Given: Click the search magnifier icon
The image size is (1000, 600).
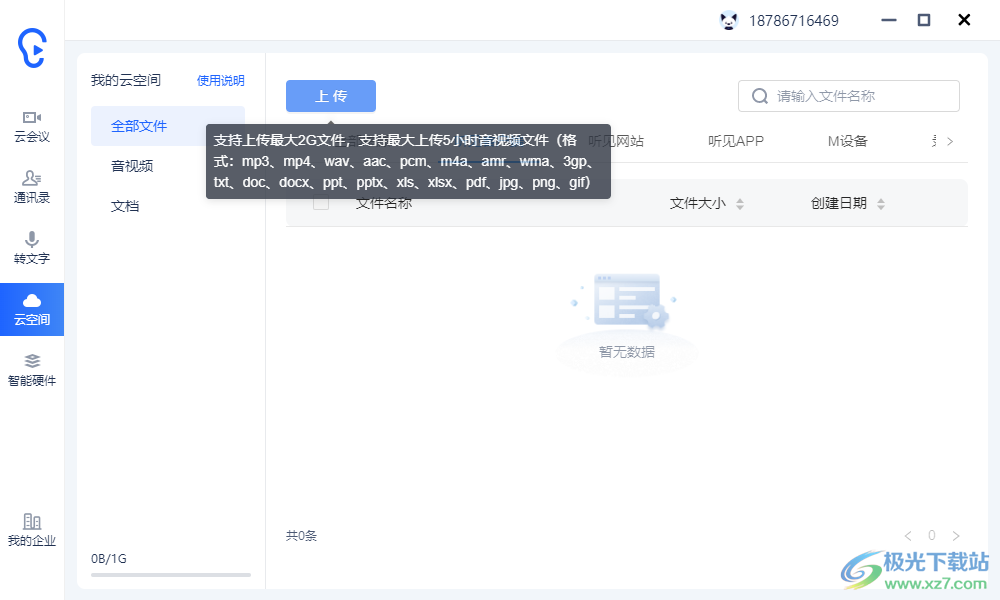Looking at the screenshot, I should click(760, 96).
